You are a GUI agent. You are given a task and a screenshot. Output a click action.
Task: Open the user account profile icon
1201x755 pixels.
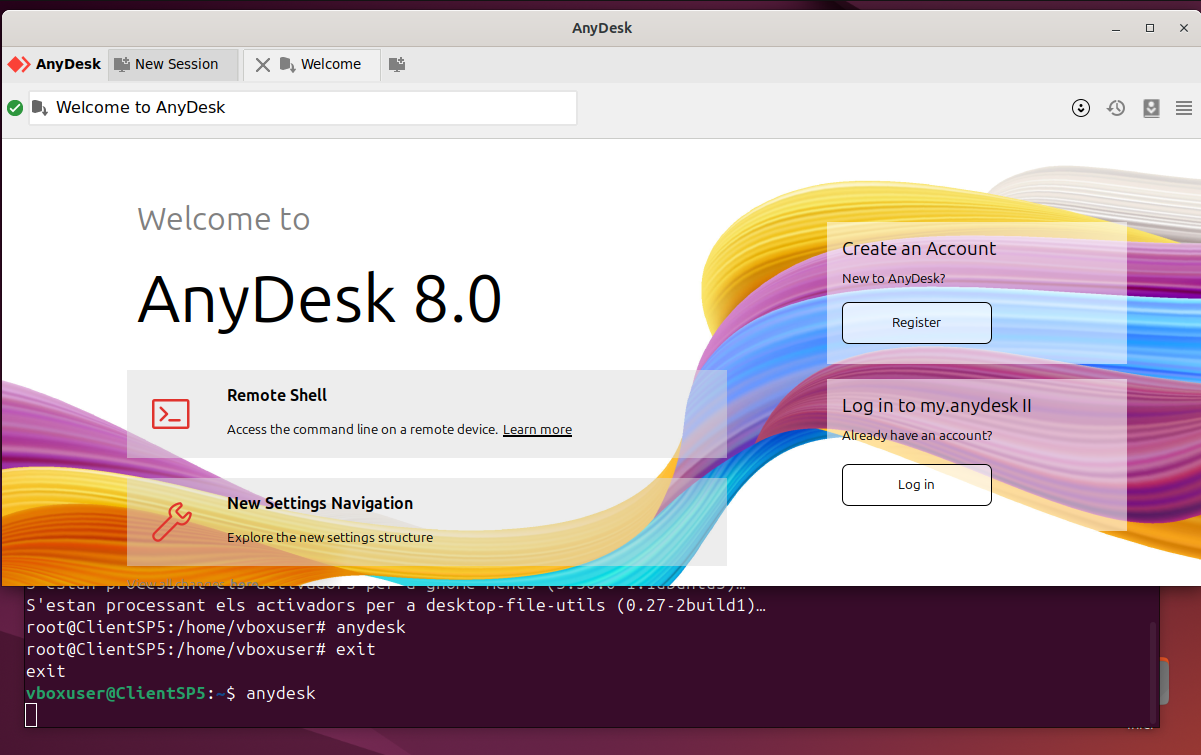click(x=1080, y=108)
